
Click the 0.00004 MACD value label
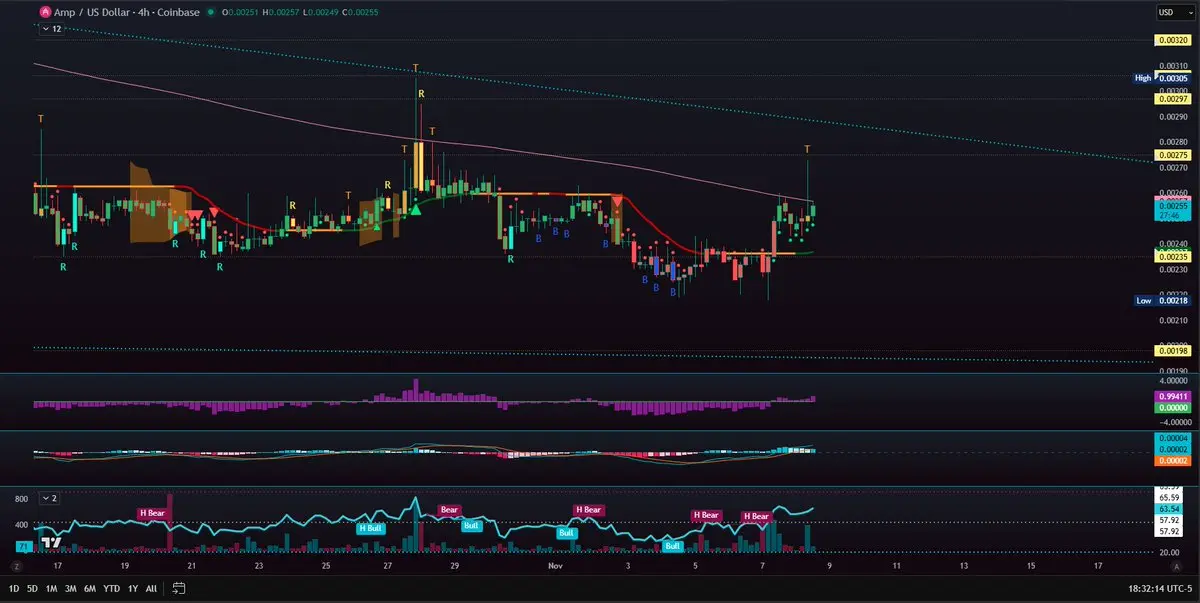(1172, 438)
